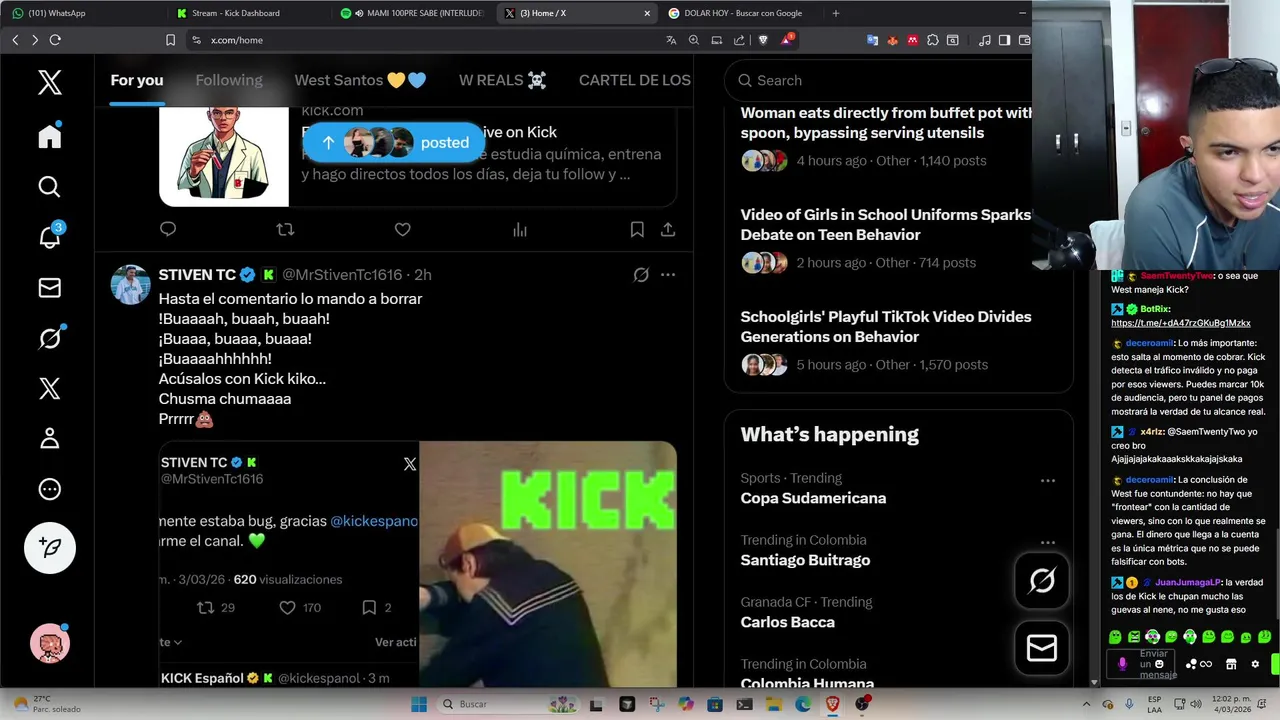1280x720 pixels.
Task: Go to the Home feed icon
Action: click(x=50, y=136)
